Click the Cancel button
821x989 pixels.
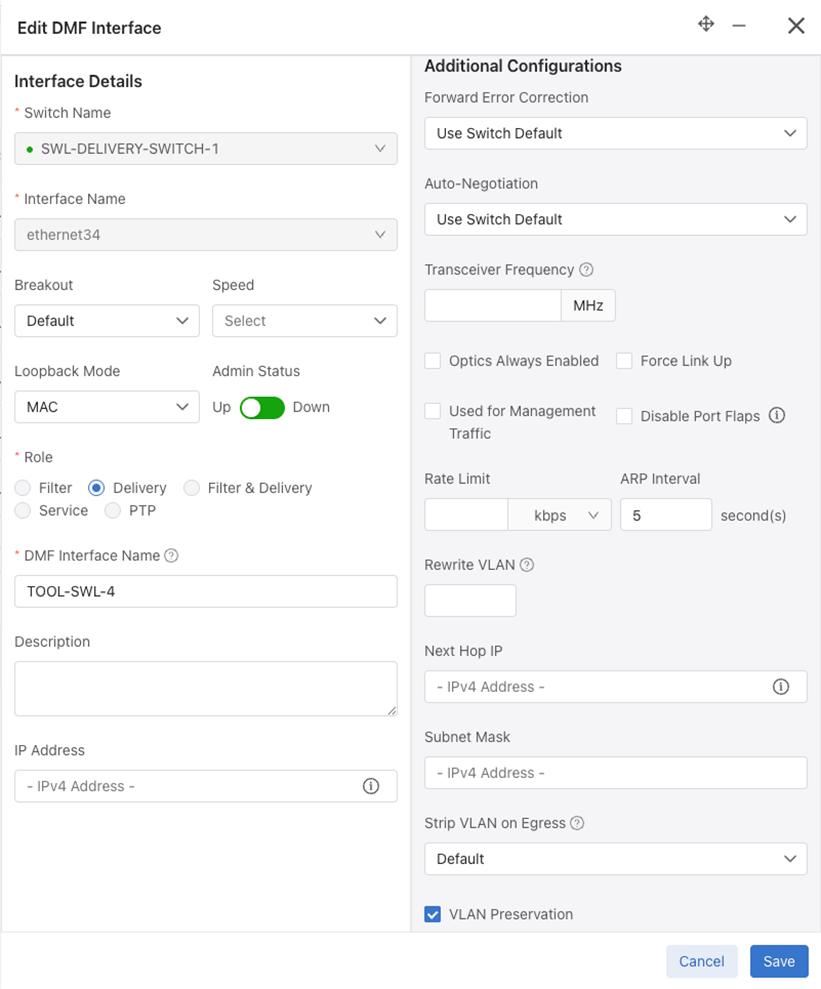701,961
